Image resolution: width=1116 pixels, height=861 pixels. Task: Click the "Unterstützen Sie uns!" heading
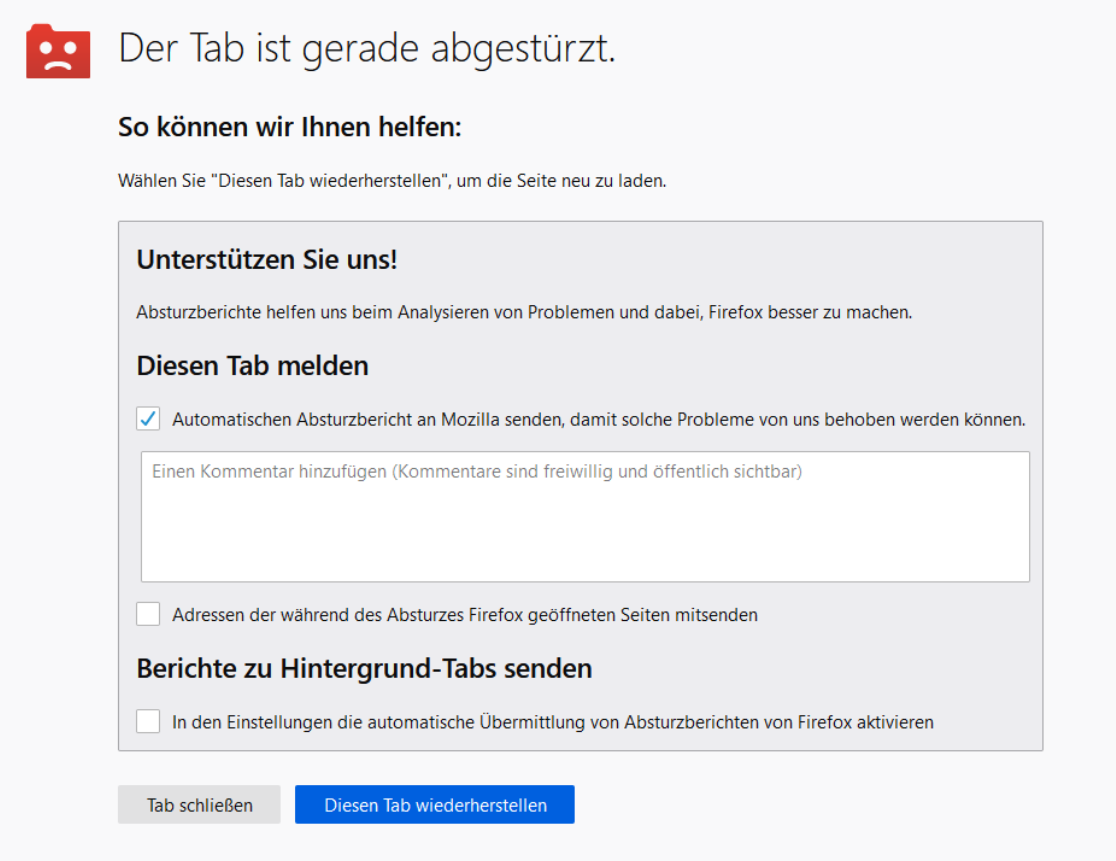(267, 260)
